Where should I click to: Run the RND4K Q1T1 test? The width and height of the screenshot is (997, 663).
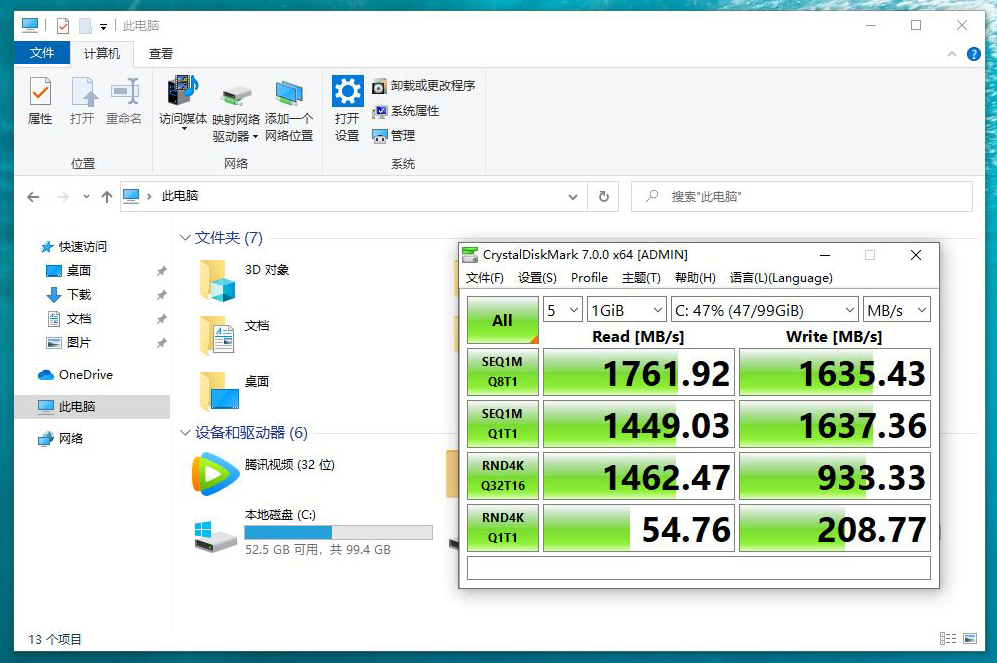[502, 528]
